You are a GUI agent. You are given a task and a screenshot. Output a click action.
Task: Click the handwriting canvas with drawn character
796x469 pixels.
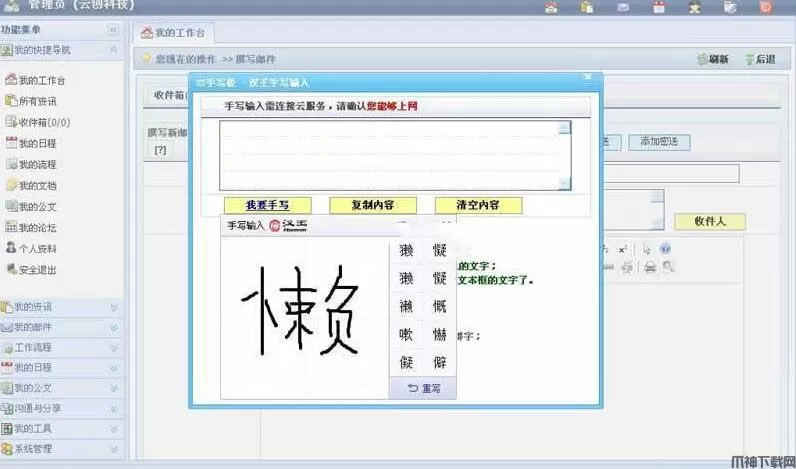tap(305, 318)
